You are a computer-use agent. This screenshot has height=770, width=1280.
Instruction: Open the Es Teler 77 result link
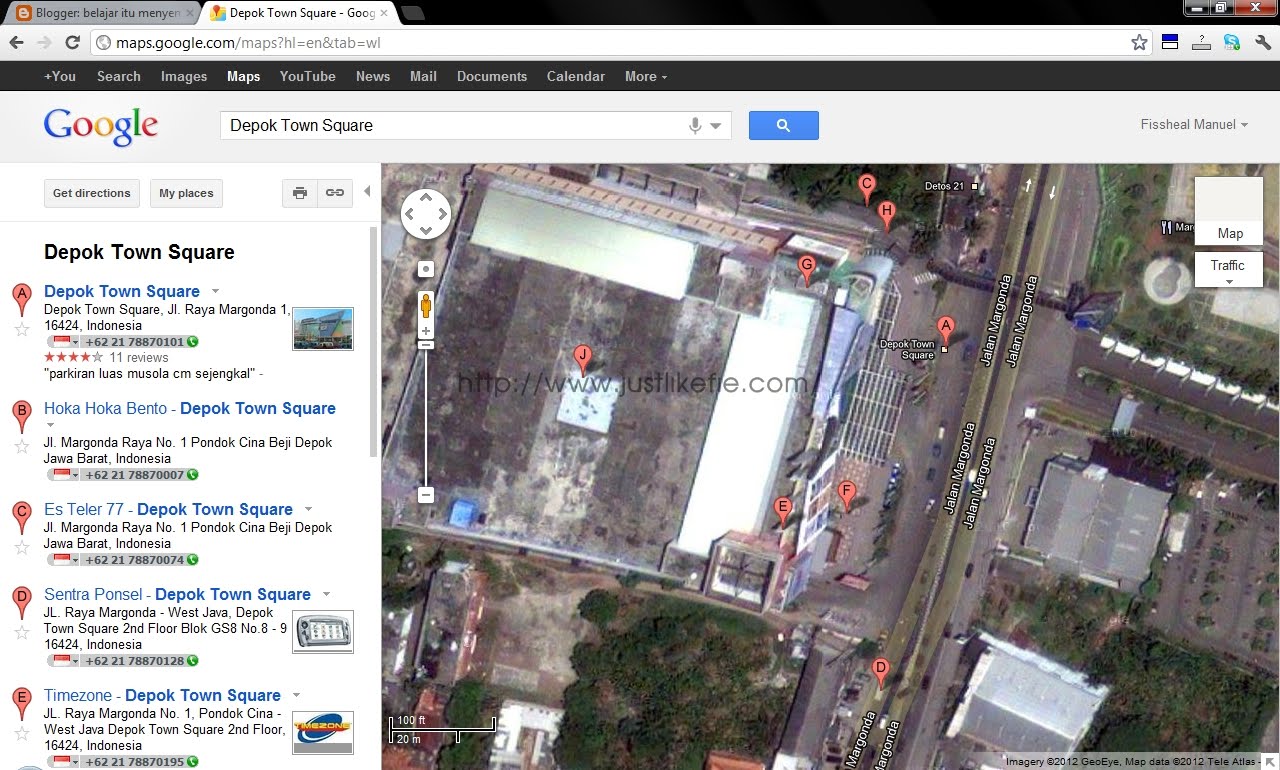coord(168,509)
